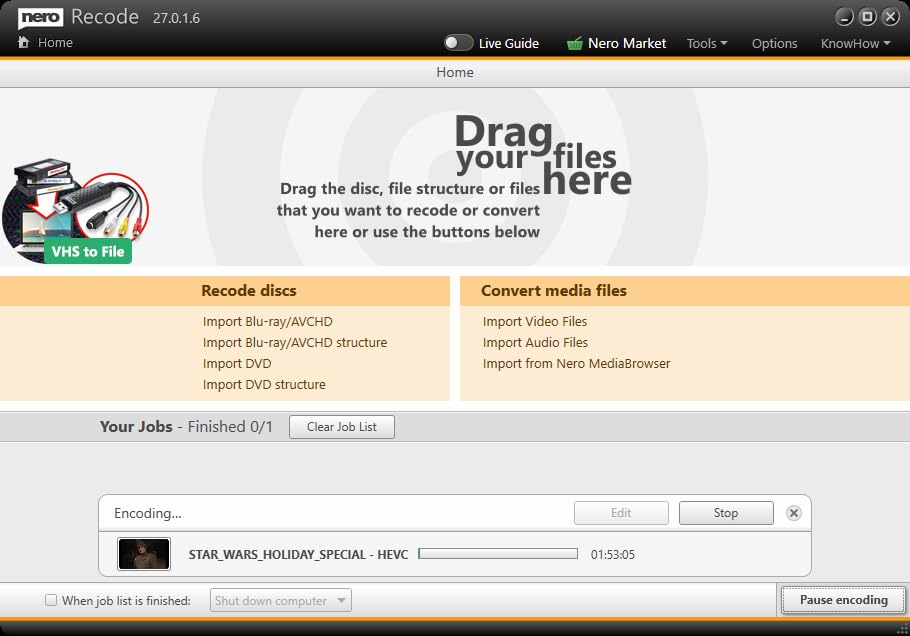Viewport: 910px width, 636px height.
Task: Remove the encoding job with the X icon
Action: click(x=793, y=513)
